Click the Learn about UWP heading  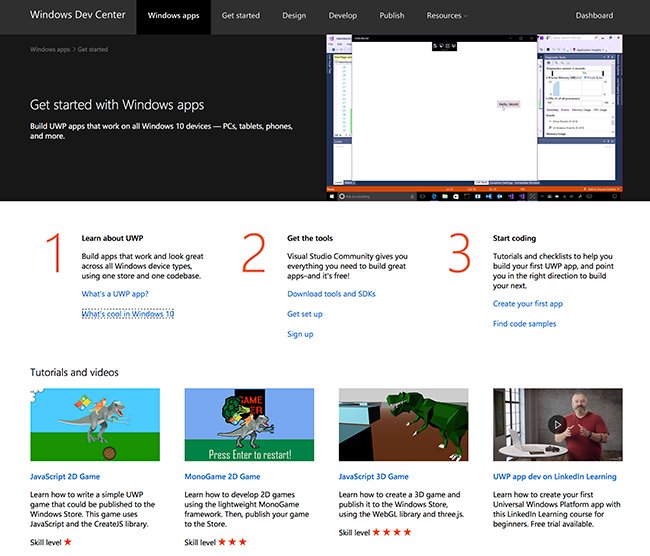(112, 238)
